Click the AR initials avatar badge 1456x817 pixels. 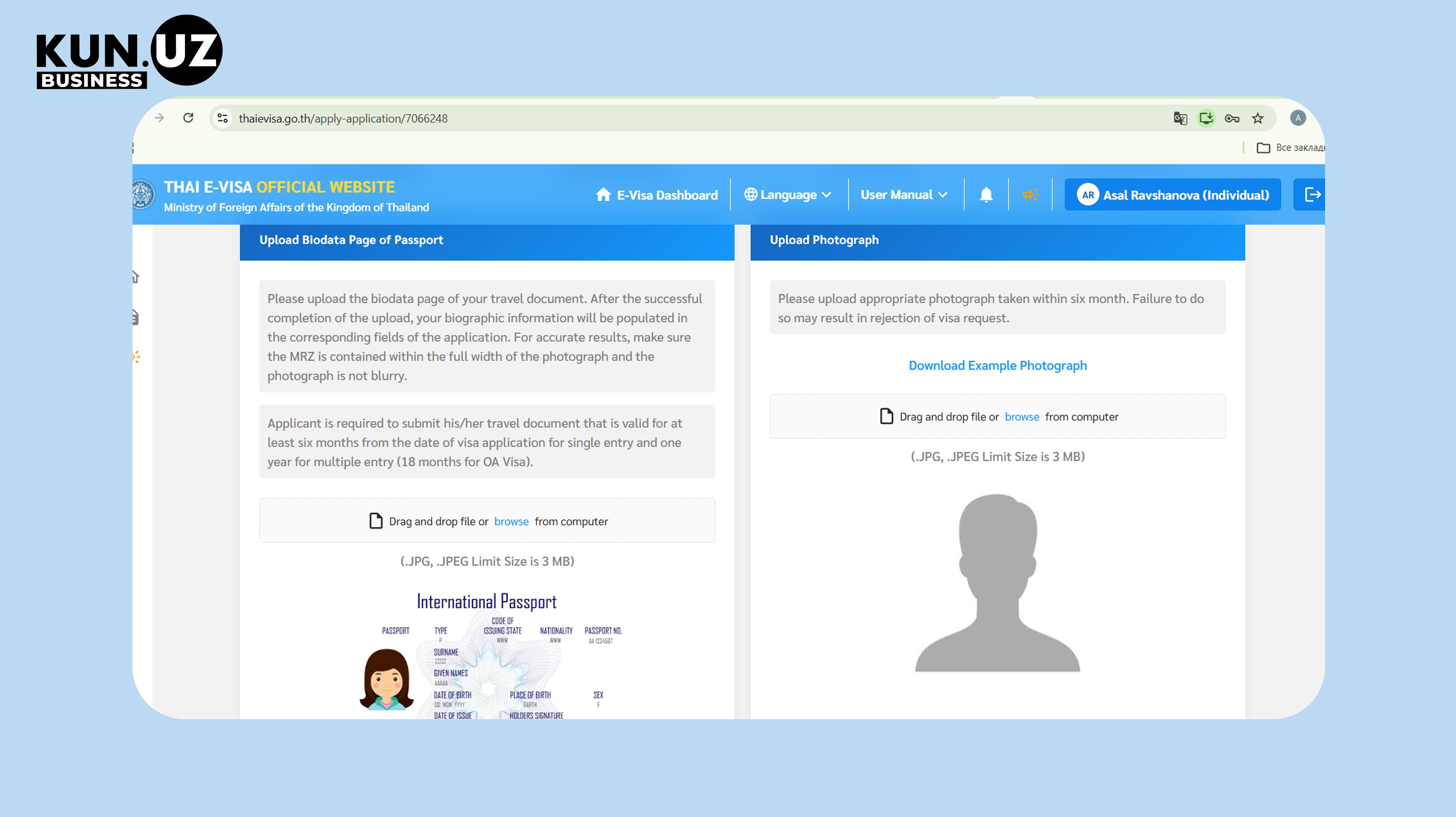point(1088,195)
